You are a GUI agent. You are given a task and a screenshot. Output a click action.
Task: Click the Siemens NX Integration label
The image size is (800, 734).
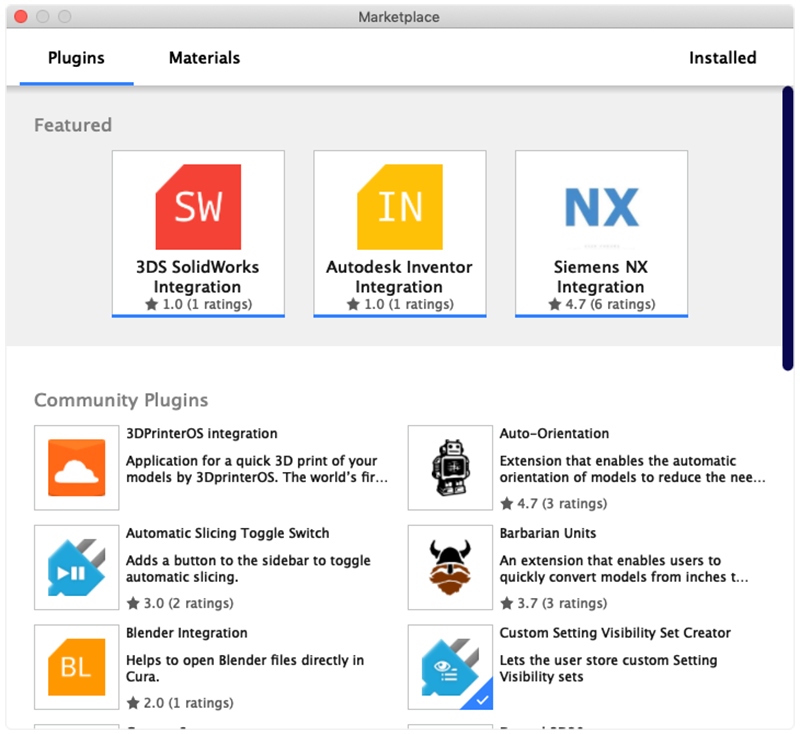[x=600, y=277]
